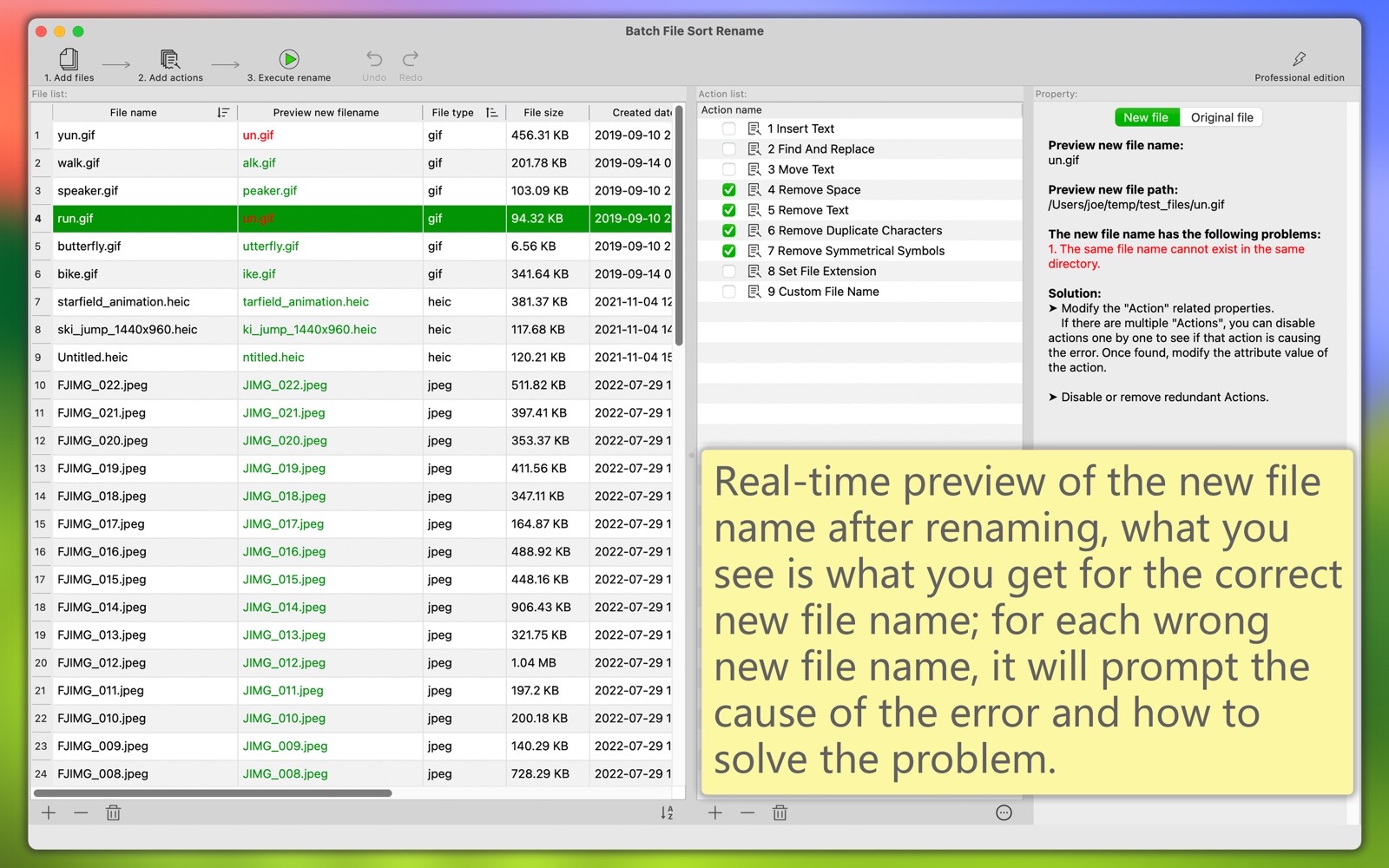Image resolution: width=1389 pixels, height=868 pixels.
Task: Click the A-Z sort icon below file list
Action: coord(666,812)
